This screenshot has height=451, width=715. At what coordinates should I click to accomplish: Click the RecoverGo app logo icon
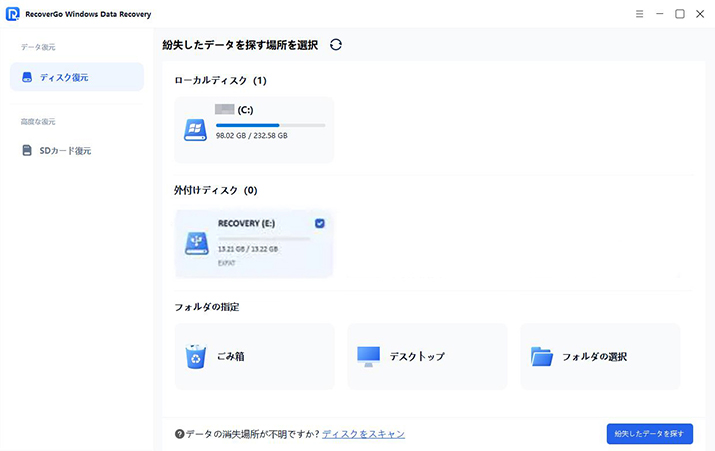point(12,14)
